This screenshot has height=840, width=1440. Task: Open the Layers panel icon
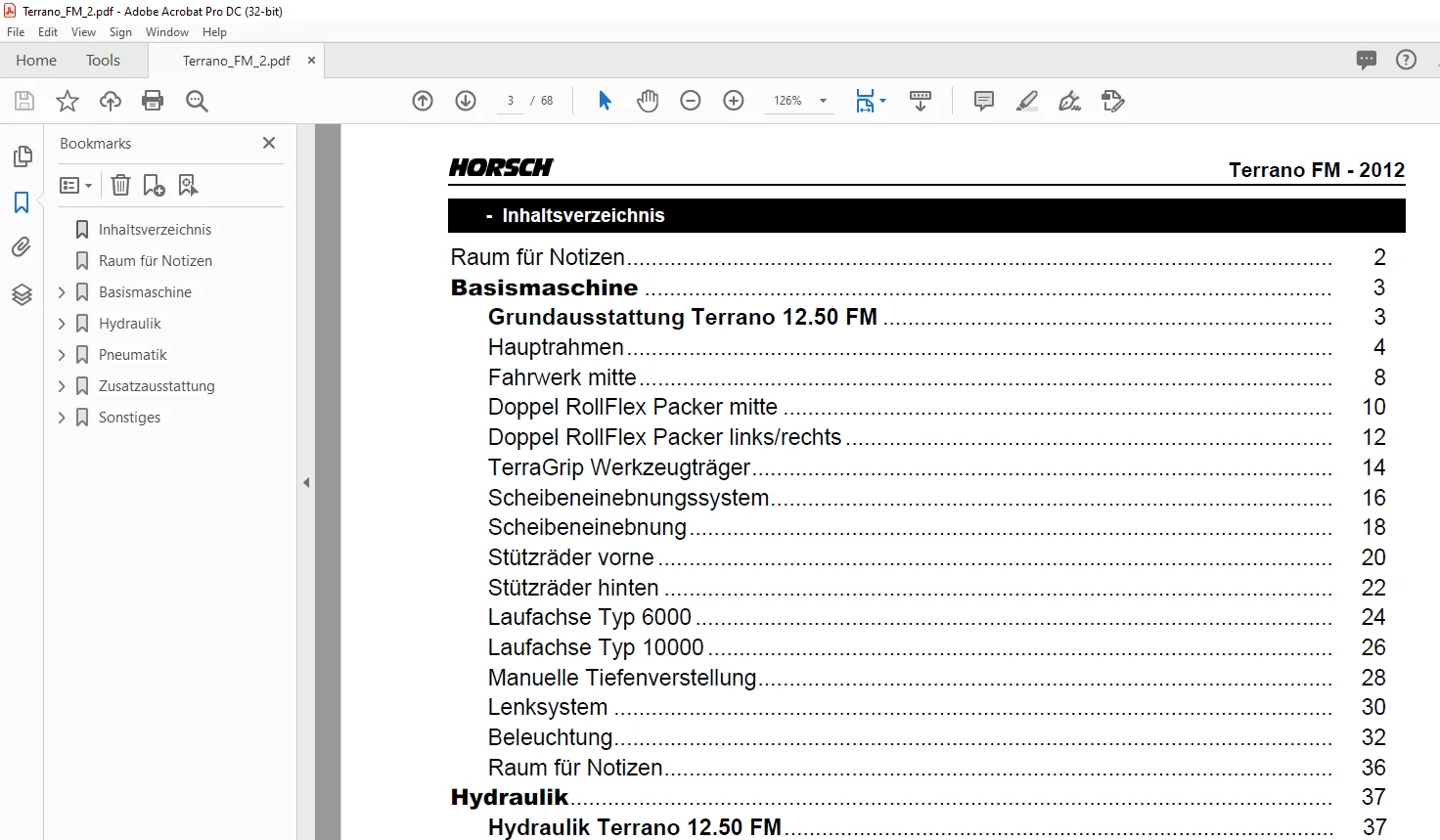pos(22,293)
